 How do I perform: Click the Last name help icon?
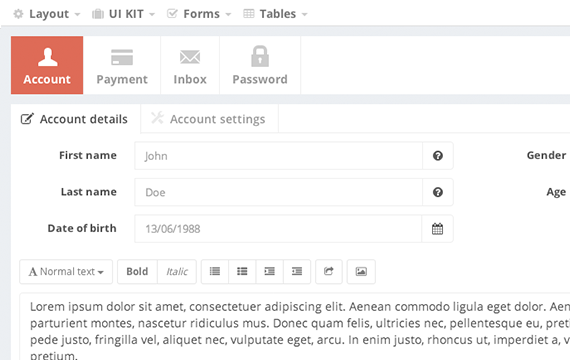click(x=438, y=192)
